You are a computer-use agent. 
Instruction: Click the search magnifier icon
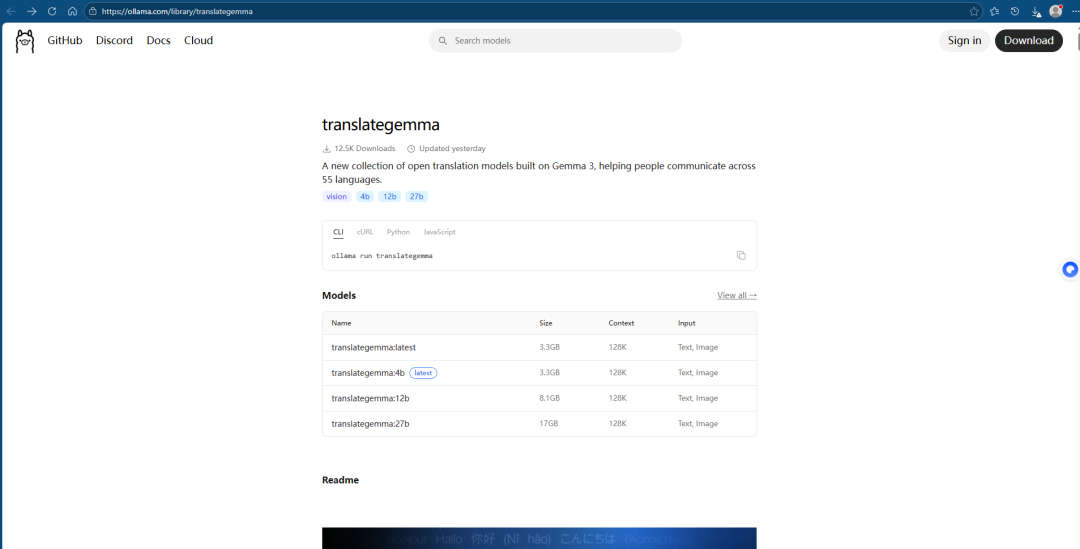(443, 41)
